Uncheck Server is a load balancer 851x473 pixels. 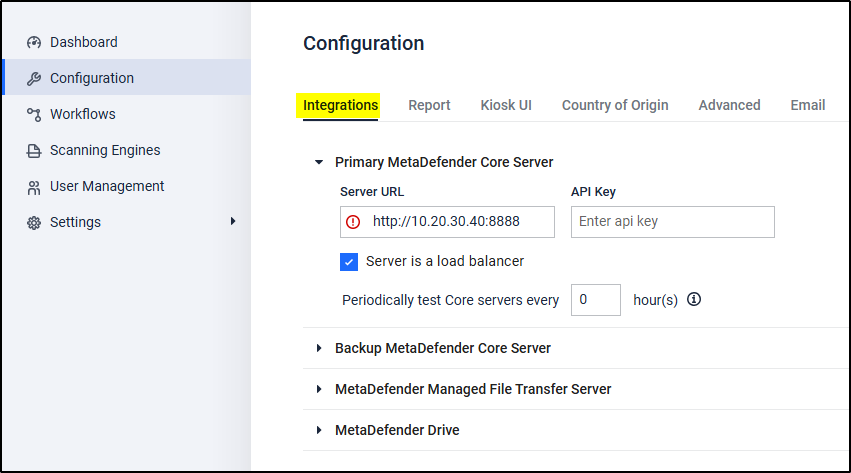[x=349, y=262]
